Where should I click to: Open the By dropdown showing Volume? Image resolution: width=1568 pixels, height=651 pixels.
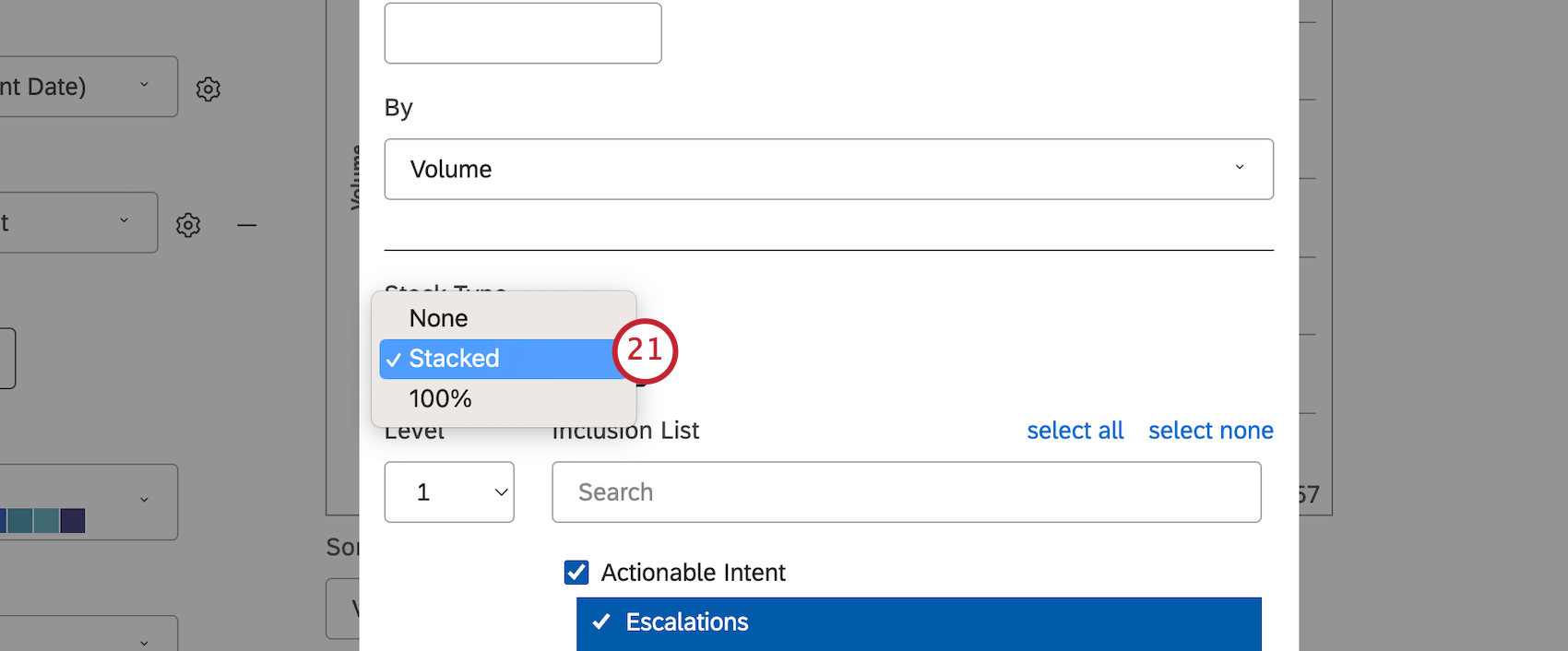coord(828,169)
